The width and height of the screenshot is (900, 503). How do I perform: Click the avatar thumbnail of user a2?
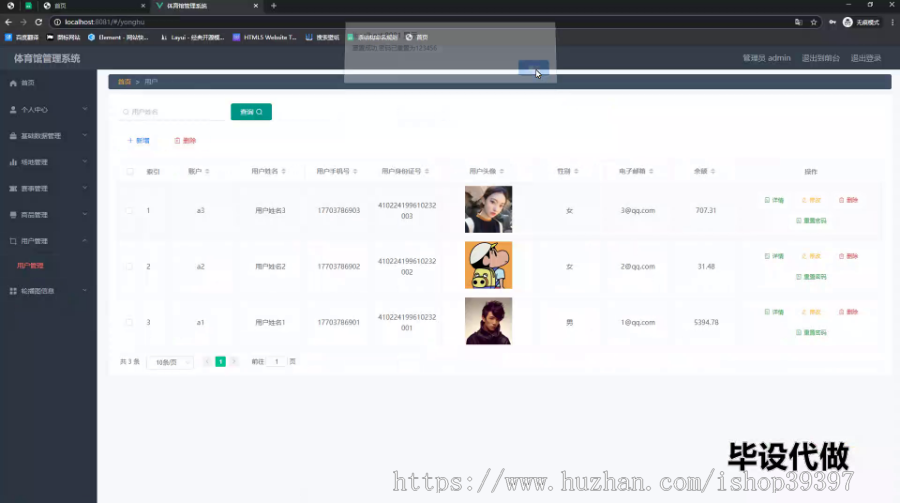click(x=488, y=265)
